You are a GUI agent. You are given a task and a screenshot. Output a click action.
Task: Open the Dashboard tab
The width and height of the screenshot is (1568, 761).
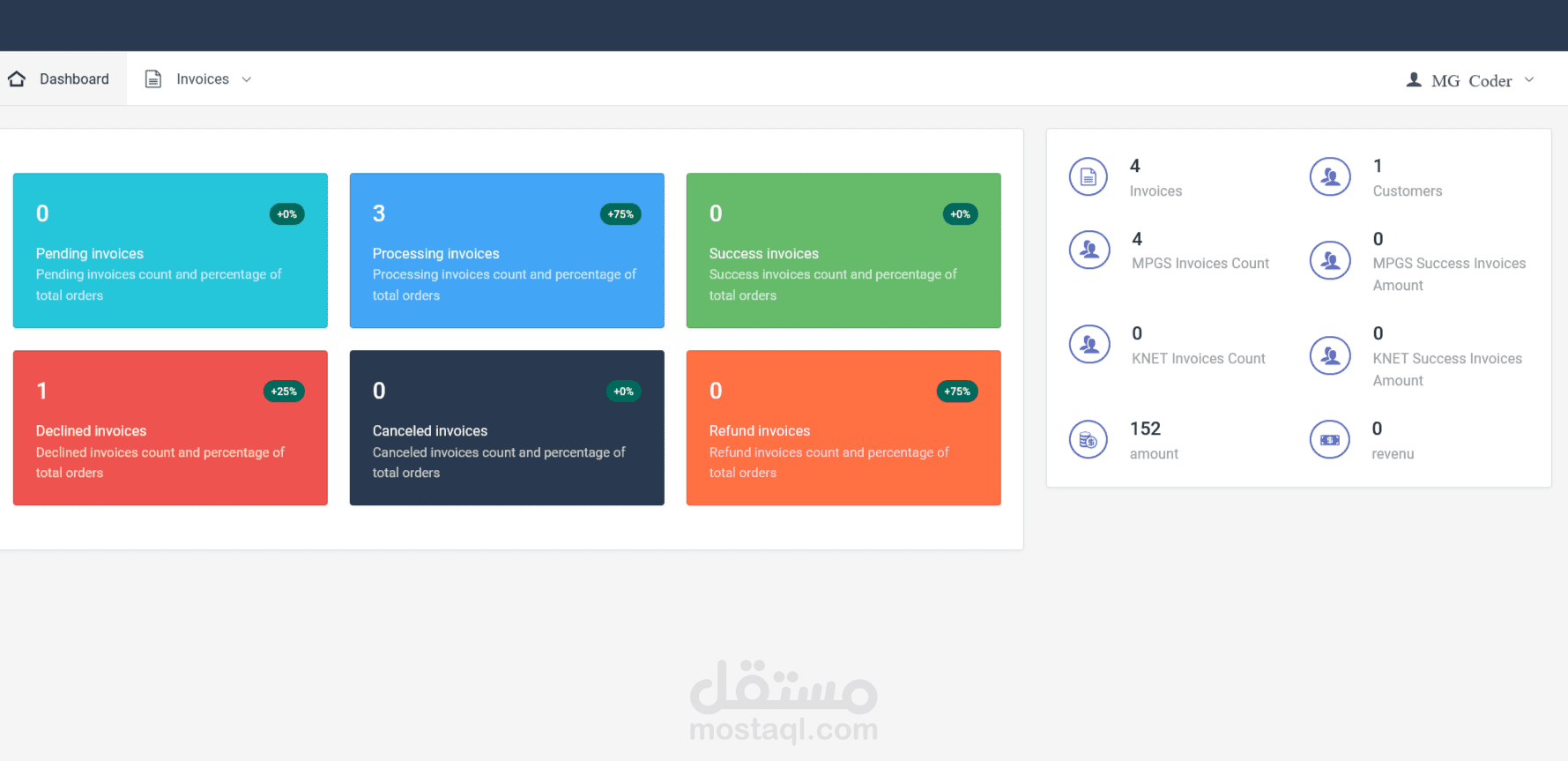point(63,79)
